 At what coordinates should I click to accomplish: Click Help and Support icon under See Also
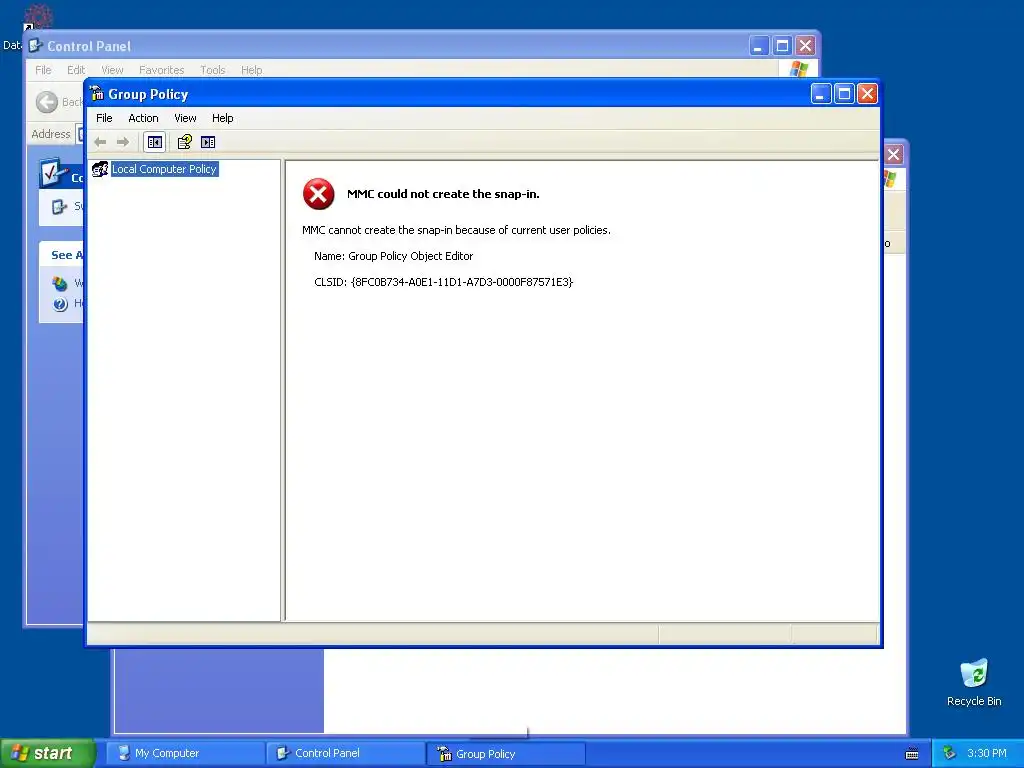coord(60,304)
